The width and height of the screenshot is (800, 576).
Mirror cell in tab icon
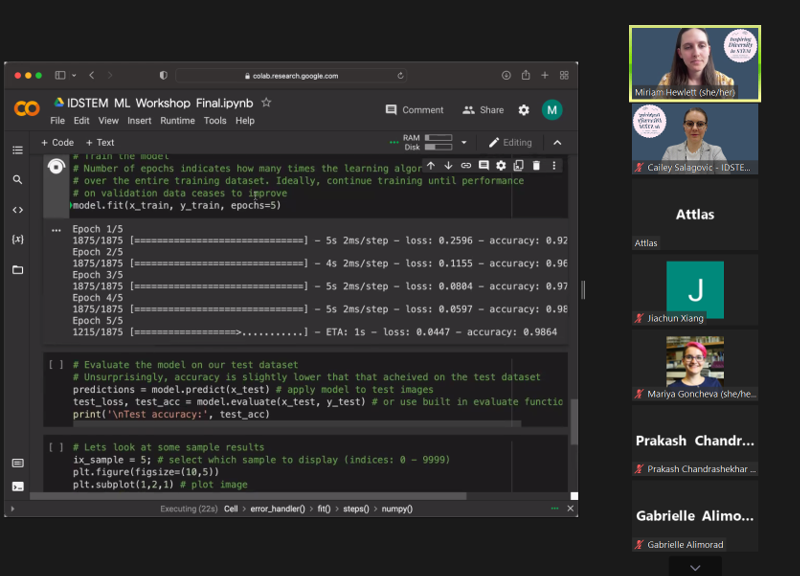click(x=518, y=165)
